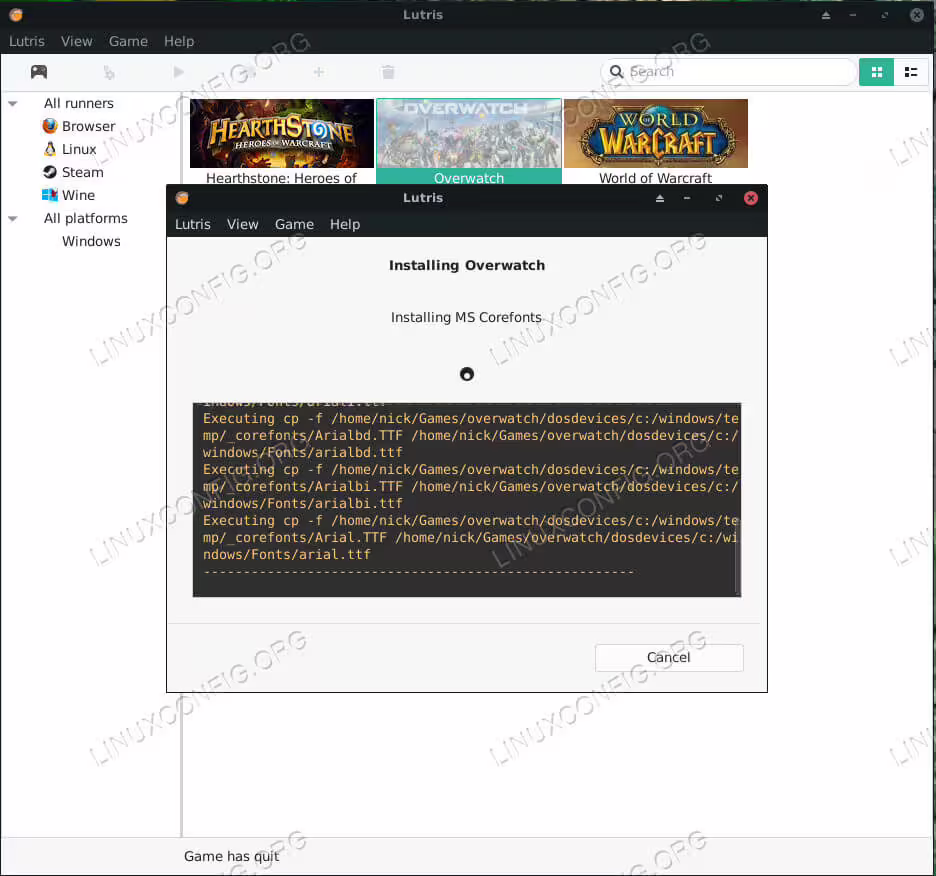Select All platforms in sidebar
Screen dimensions: 936x876
click(85, 219)
